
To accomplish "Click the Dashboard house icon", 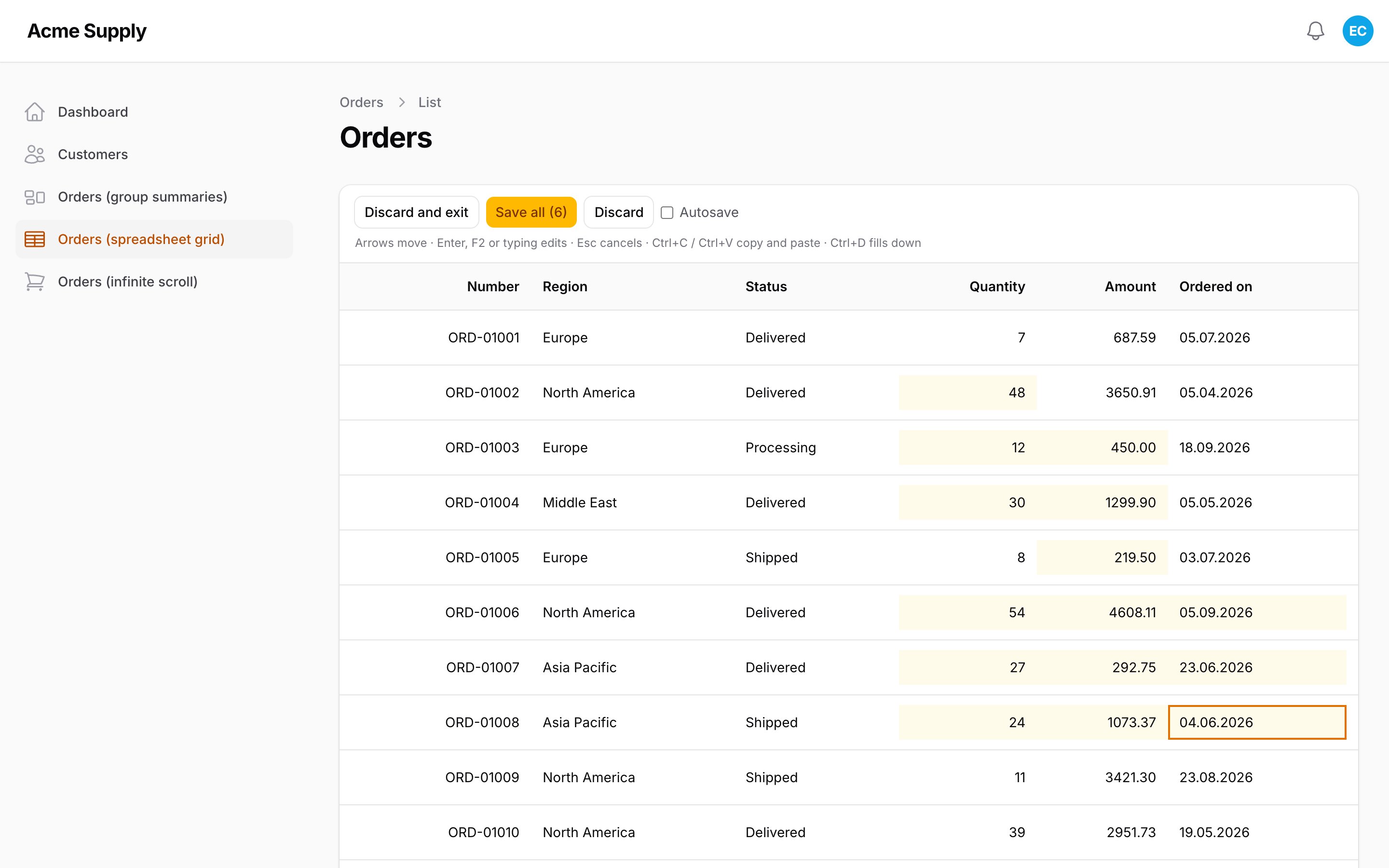I will coord(34,112).
